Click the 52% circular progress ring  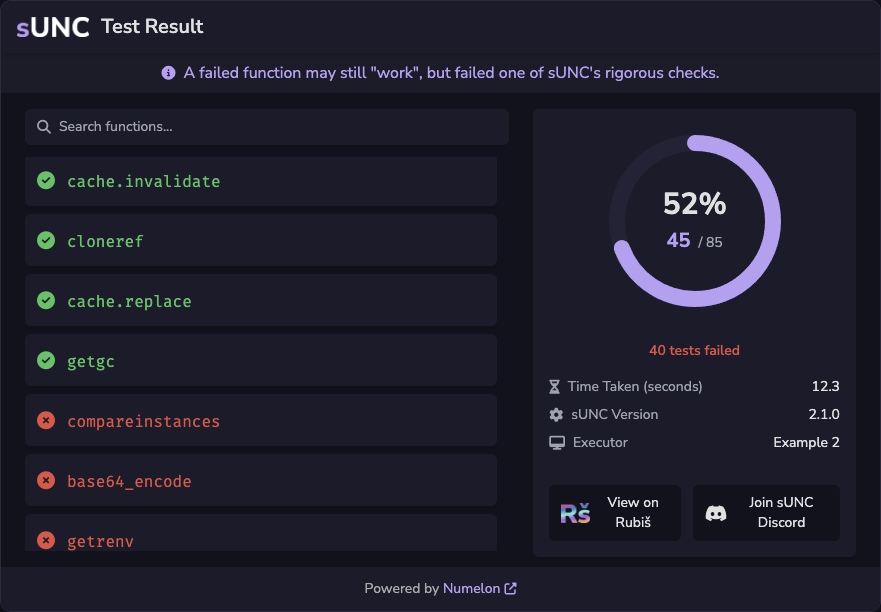tap(695, 221)
